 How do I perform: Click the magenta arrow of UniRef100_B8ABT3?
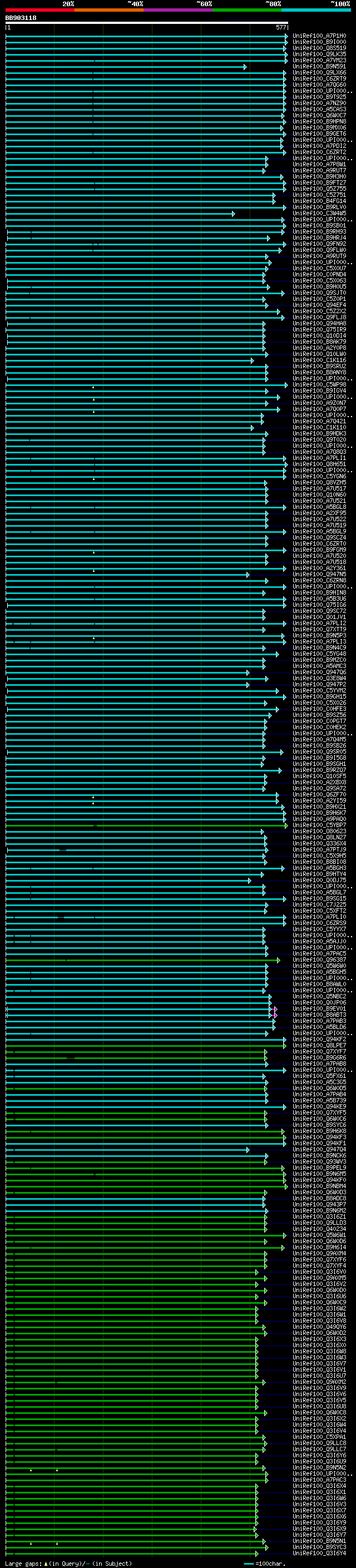[x=275, y=1015]
